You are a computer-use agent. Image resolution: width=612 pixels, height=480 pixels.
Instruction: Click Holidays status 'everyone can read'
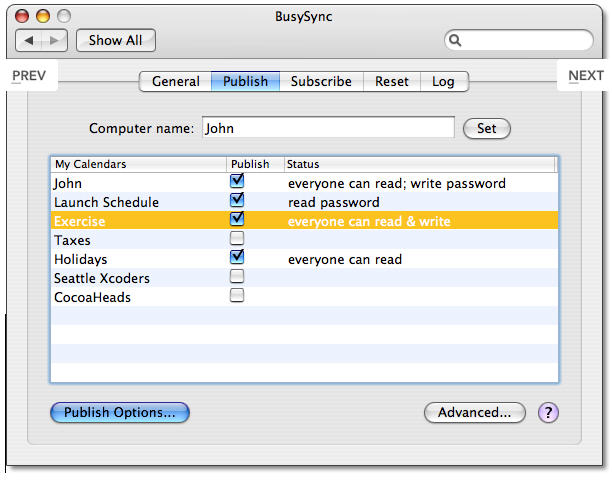coord(345,260)
